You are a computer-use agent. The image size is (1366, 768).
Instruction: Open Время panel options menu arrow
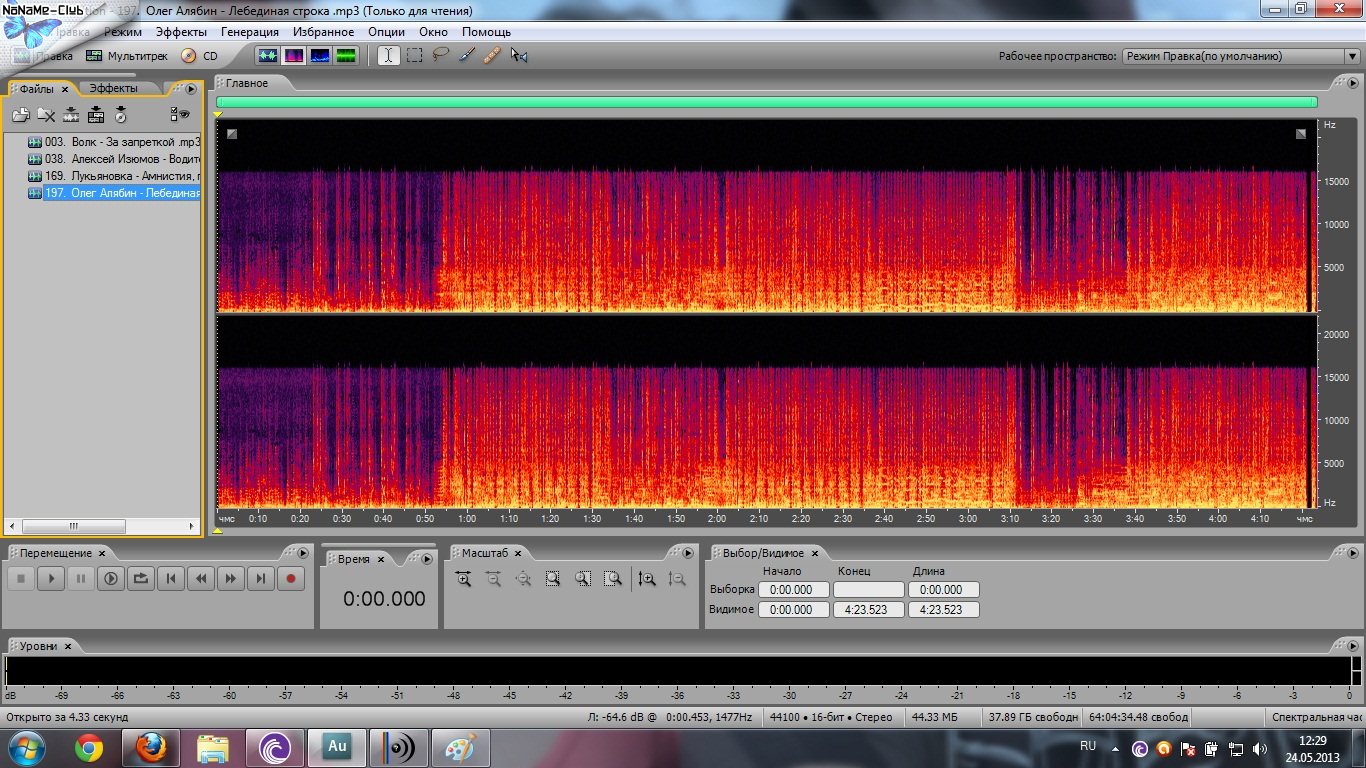[x=426, y=559]
